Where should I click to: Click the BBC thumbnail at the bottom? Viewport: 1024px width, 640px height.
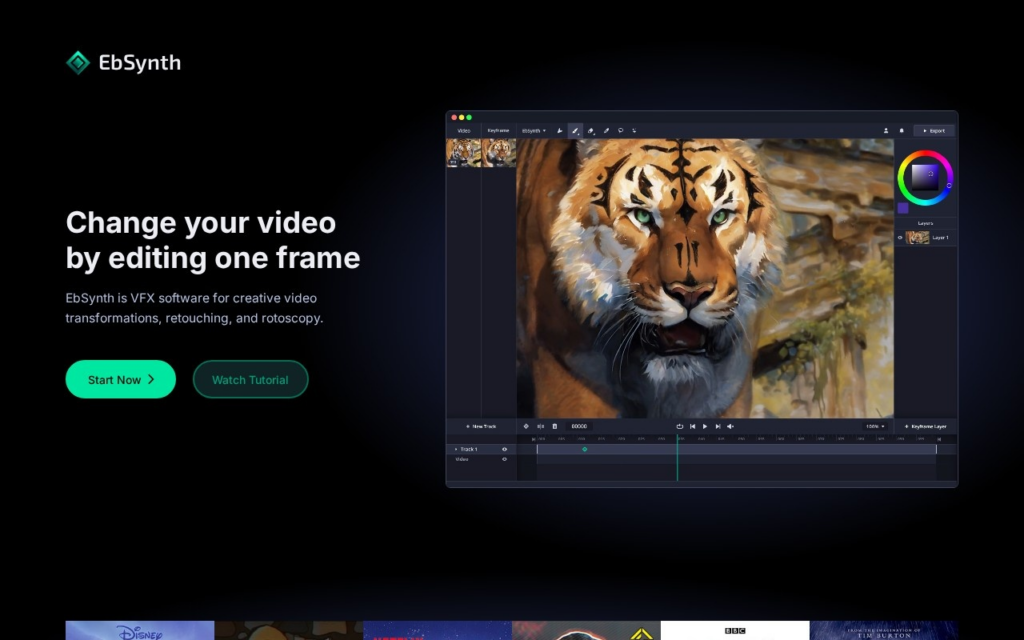[735, 630]
